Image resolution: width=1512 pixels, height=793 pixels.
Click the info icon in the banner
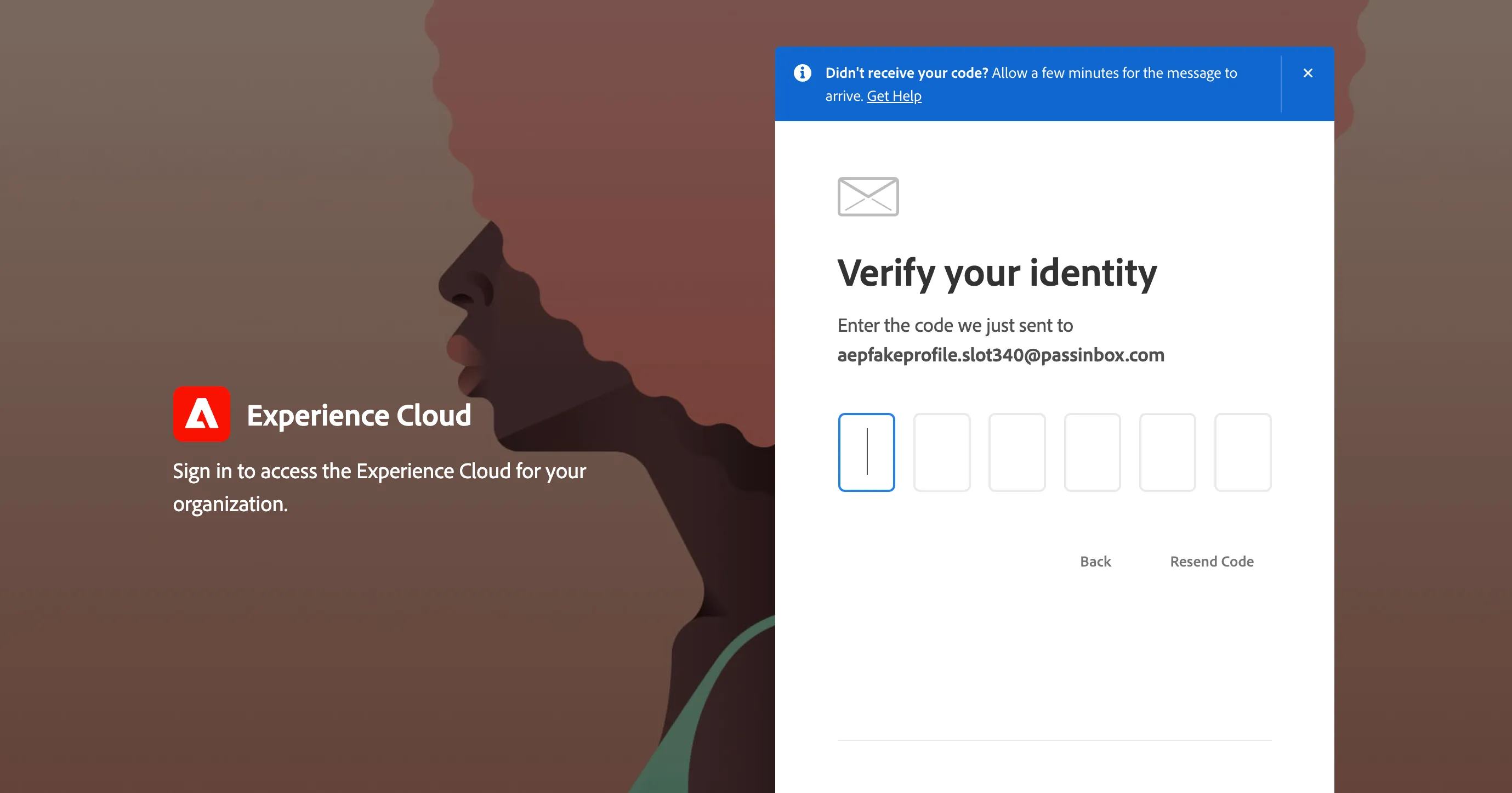pyautogui.click(x=803, y=73)
